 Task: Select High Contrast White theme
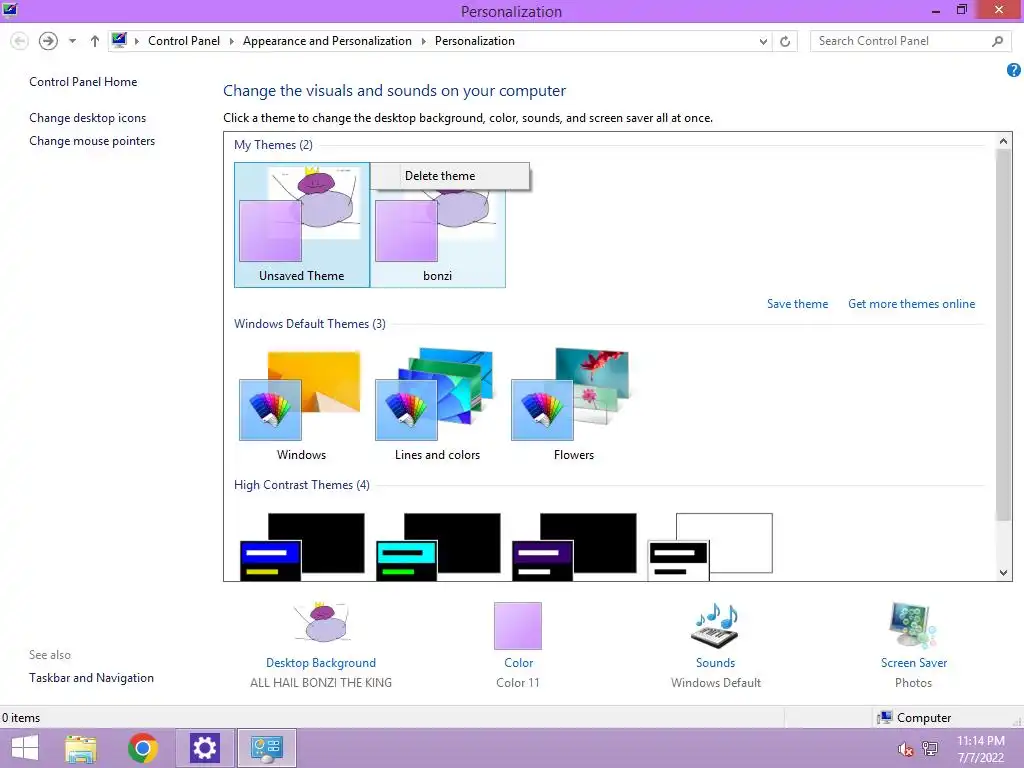(711, 547)
